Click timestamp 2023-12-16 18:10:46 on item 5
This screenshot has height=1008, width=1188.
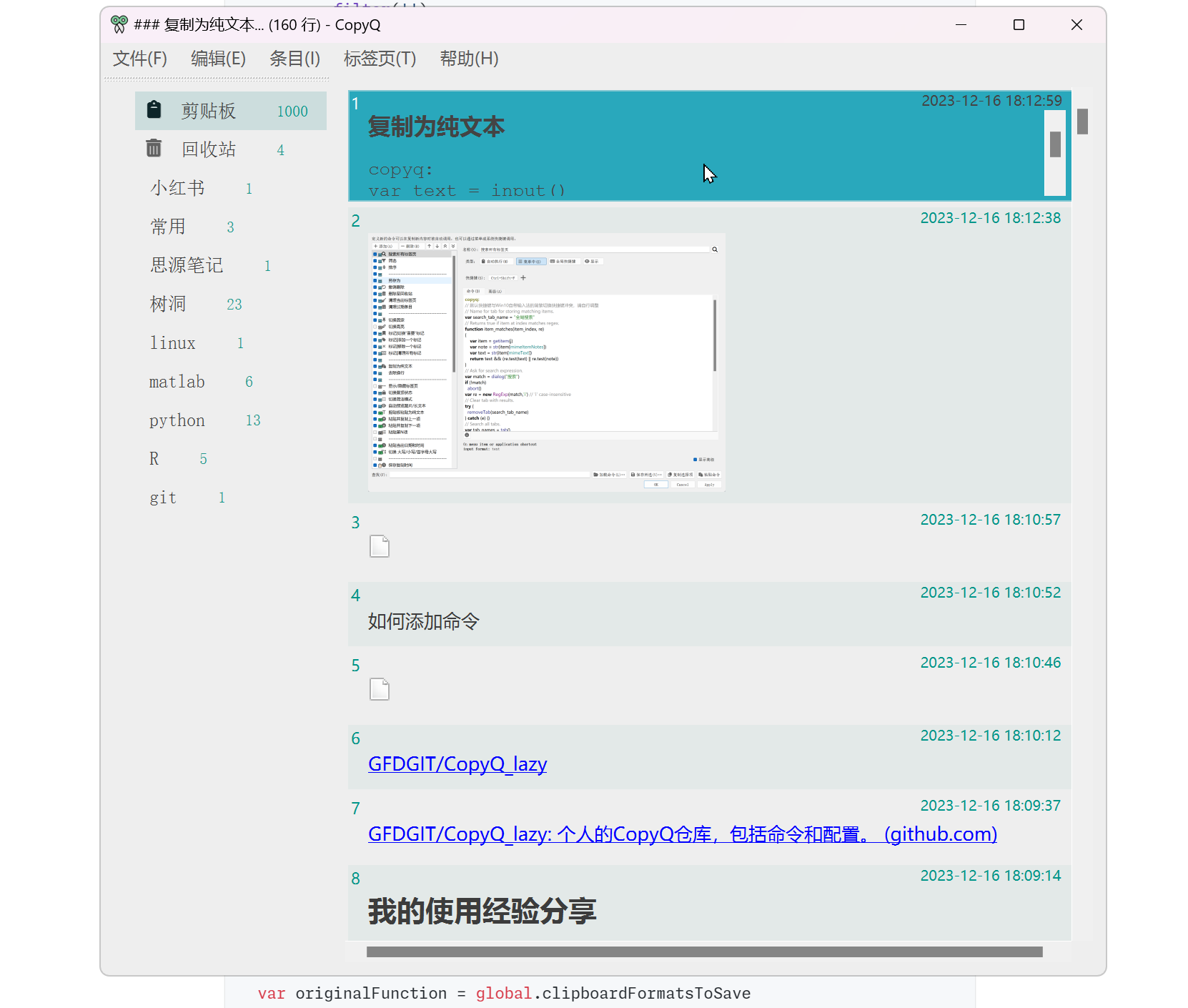991,663
